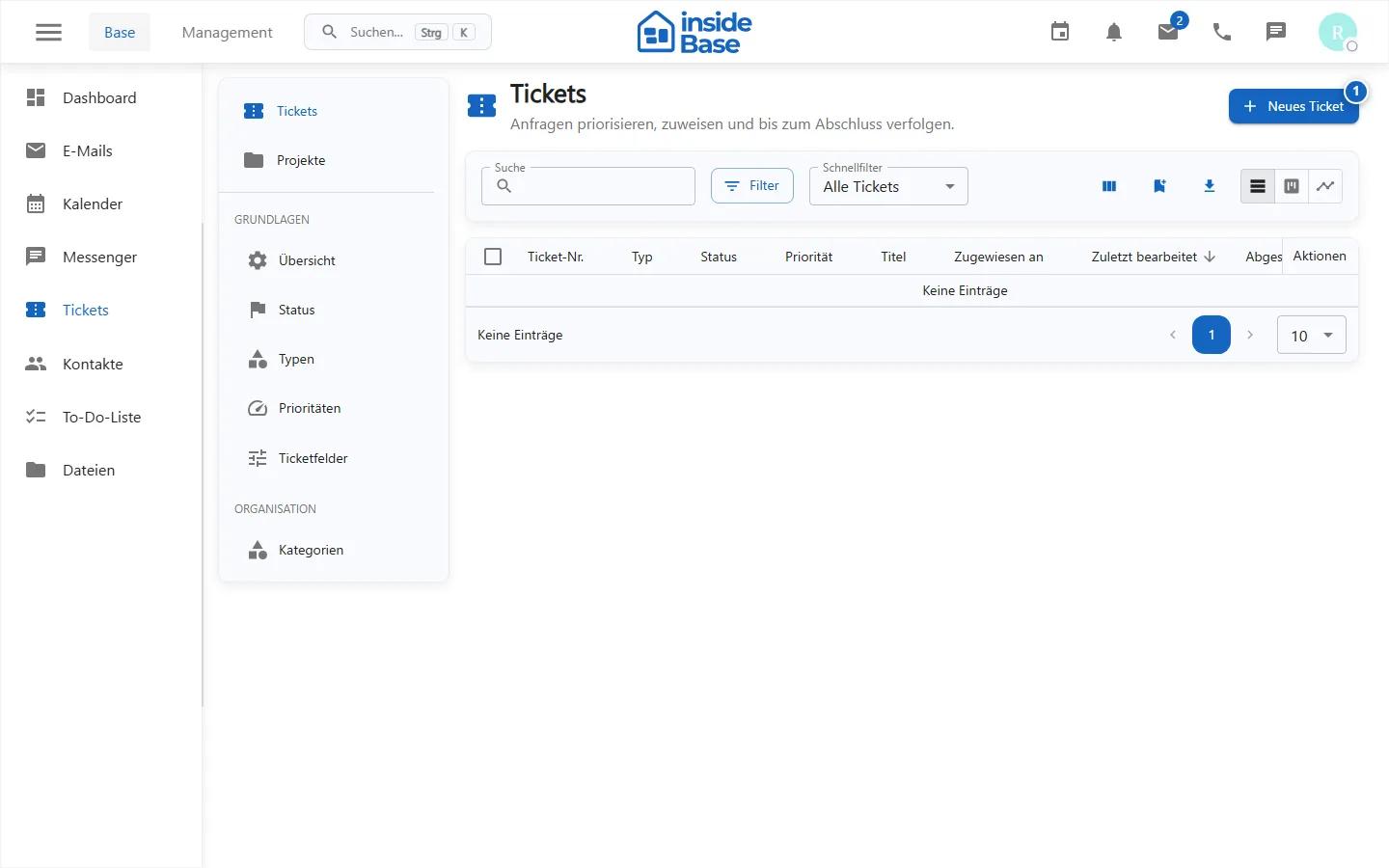Screen dimensions: 1389x868
Task: Expand the Schnellfilter Alle Tickets dropdown
Action: (888, 186)
